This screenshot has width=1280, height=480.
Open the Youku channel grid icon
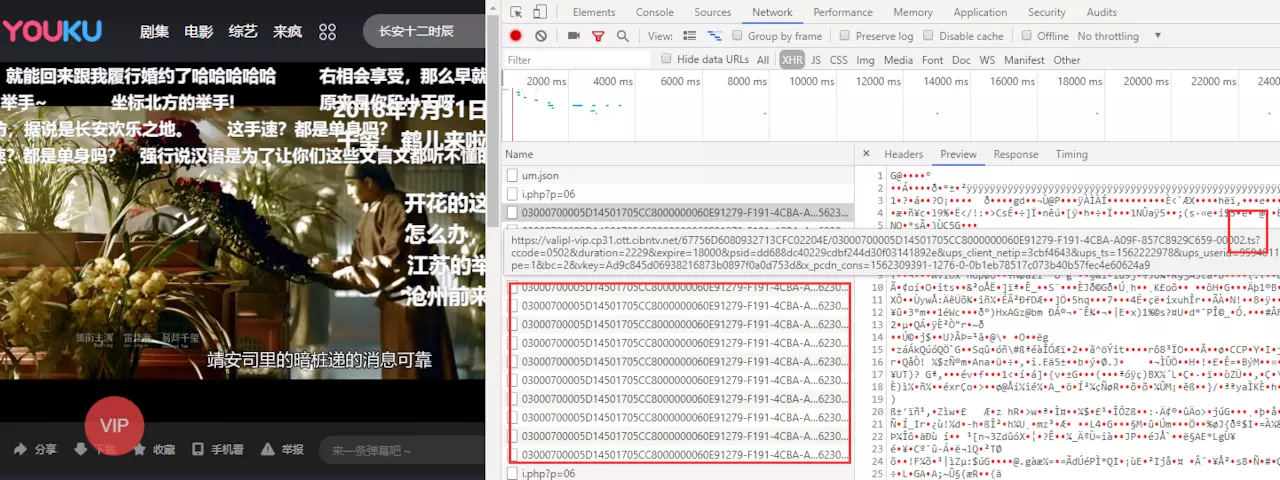tap(327, 32)
